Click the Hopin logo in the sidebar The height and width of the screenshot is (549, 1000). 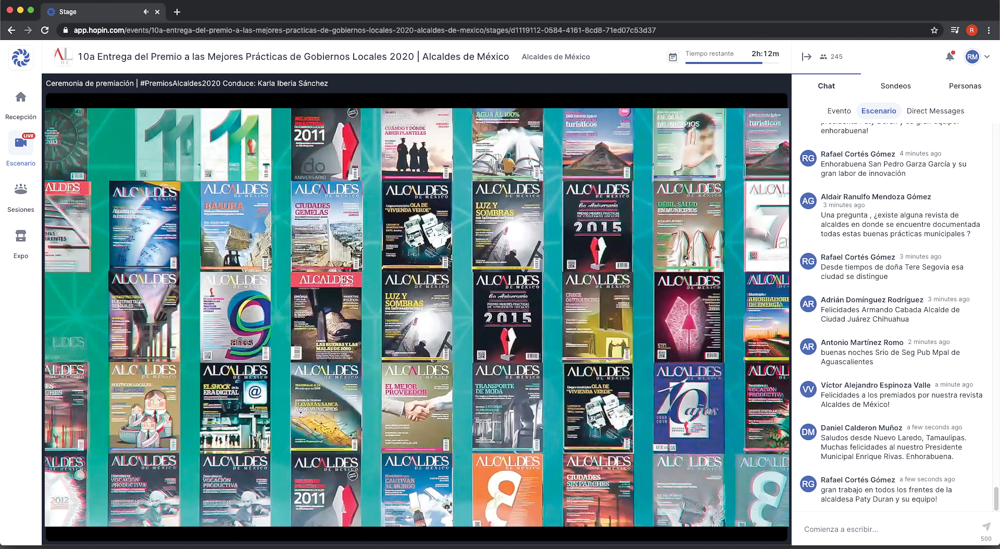click(20, 57)
